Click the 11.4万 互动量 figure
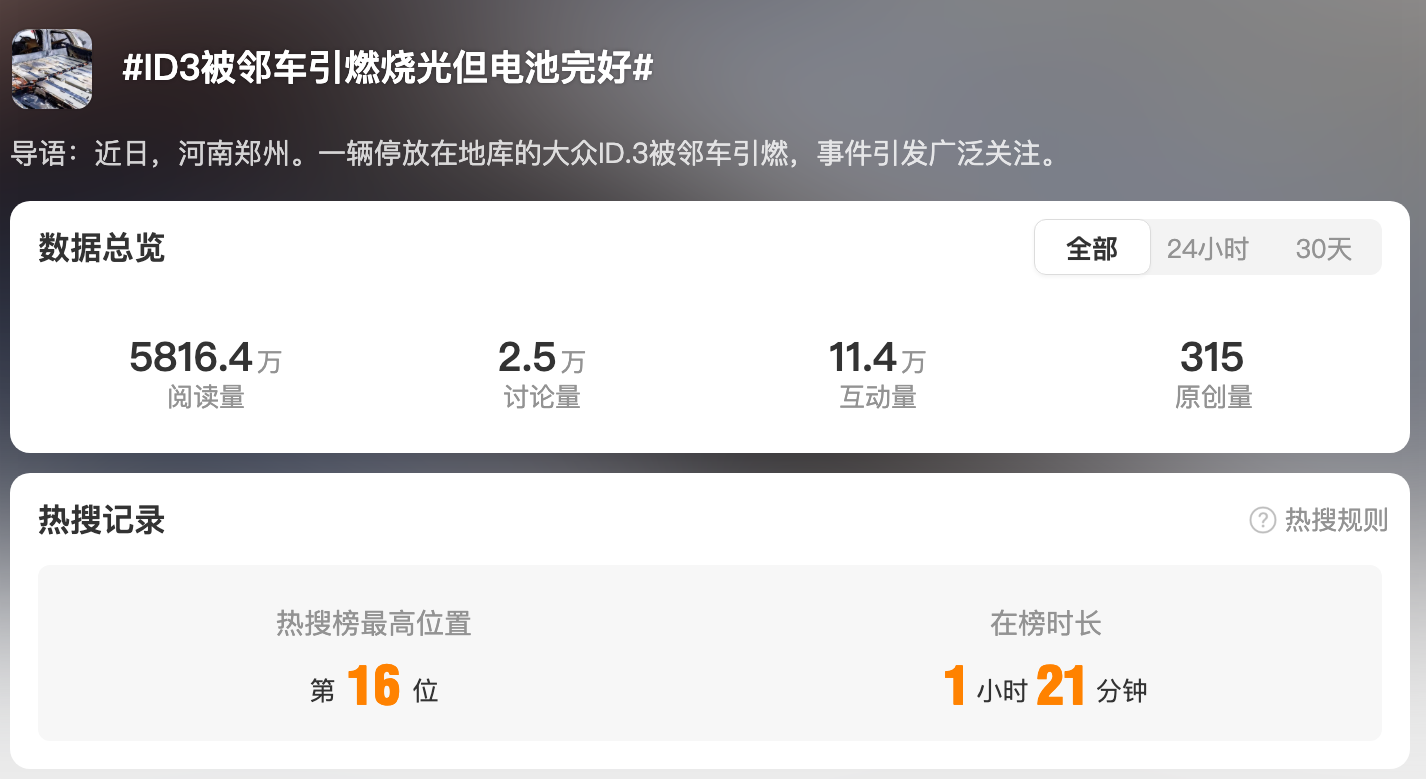The width and height of the screenshot is (1426, 779). point(878,358)
